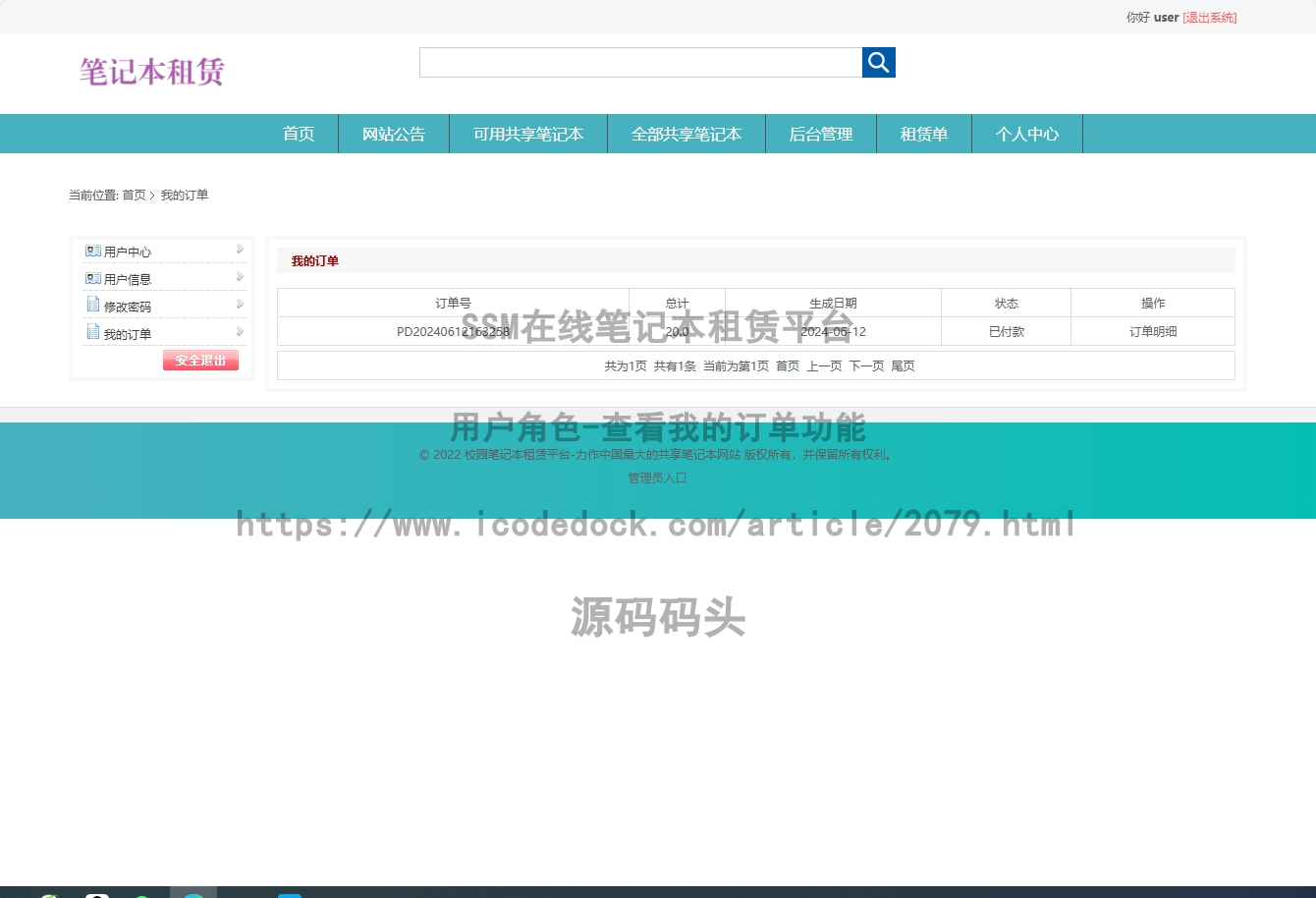Click the 退出系统 logout link

pyautogui.click(x=1210, y=18)
